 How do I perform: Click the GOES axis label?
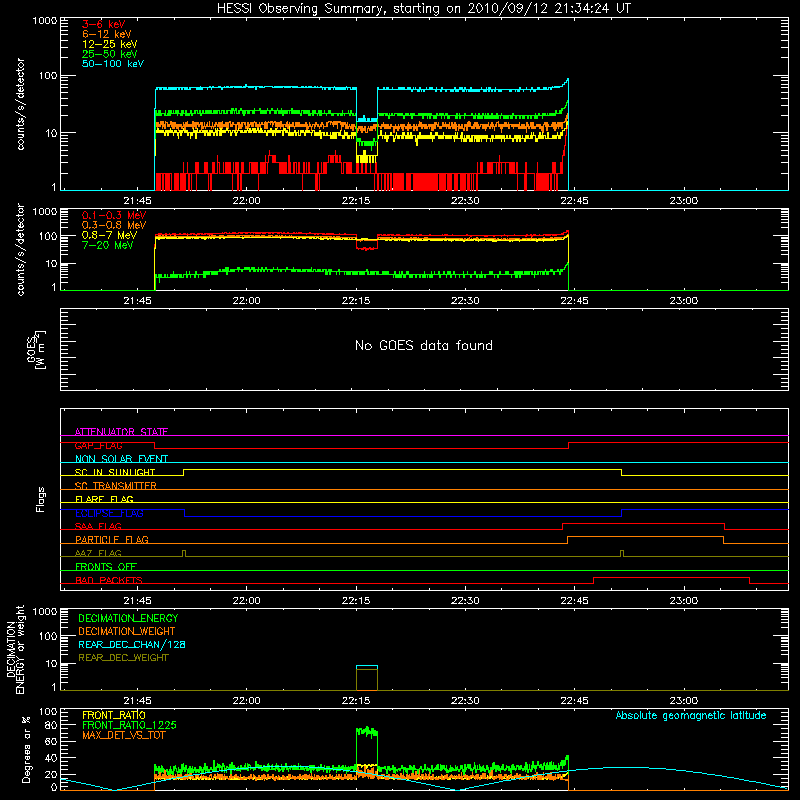[35, 349]
